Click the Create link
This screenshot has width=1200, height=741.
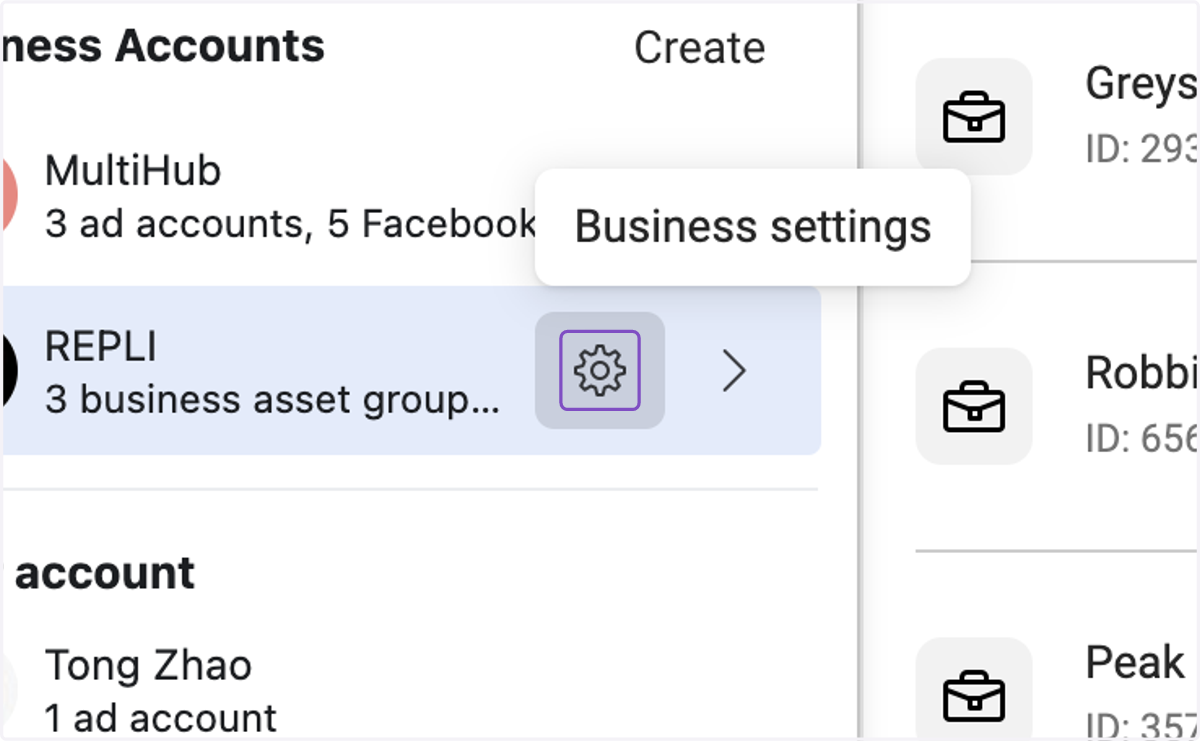click(700, 48)
